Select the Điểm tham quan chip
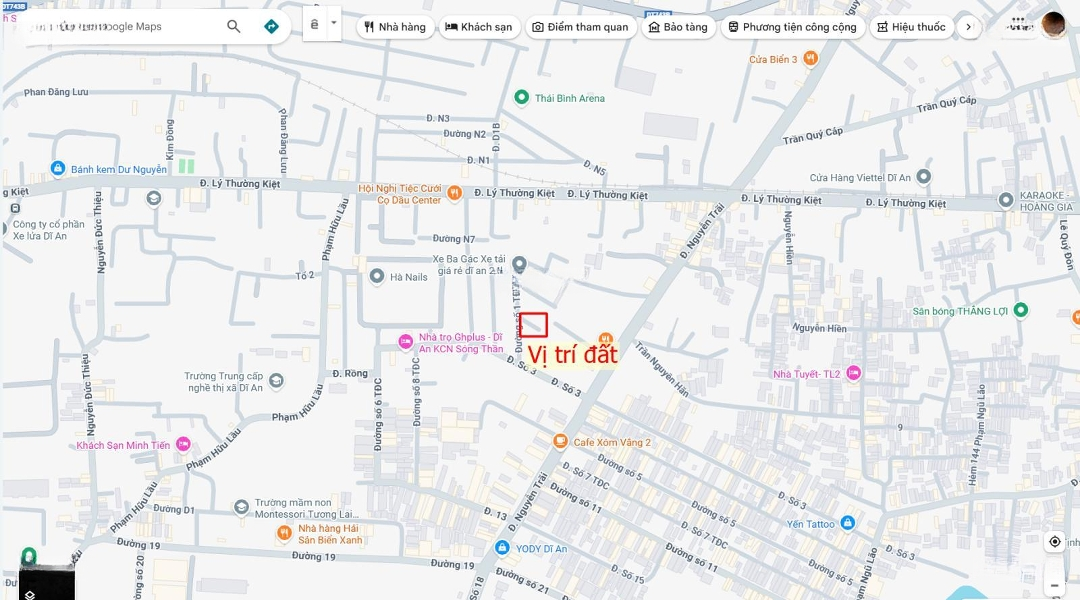This screenshot has height=600, width=1080. coord(581,27)
